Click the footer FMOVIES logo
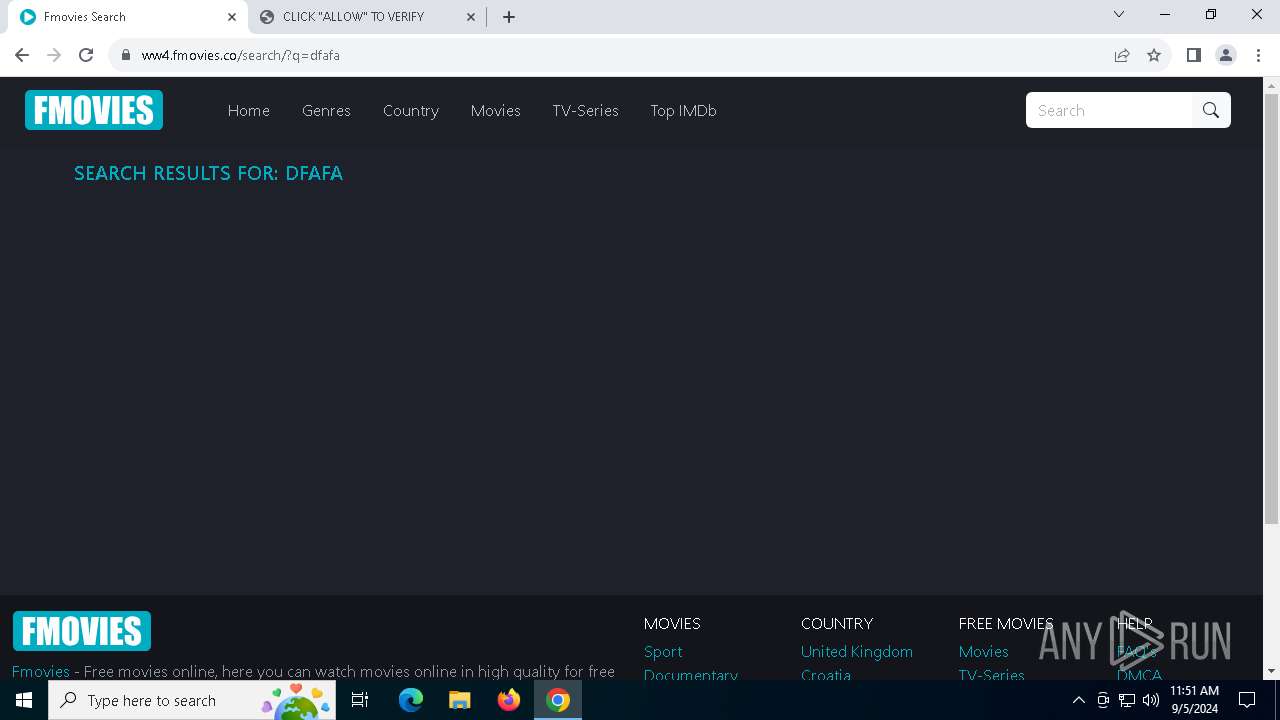Viewport: 1280px width, 720px height. [82, 631]
